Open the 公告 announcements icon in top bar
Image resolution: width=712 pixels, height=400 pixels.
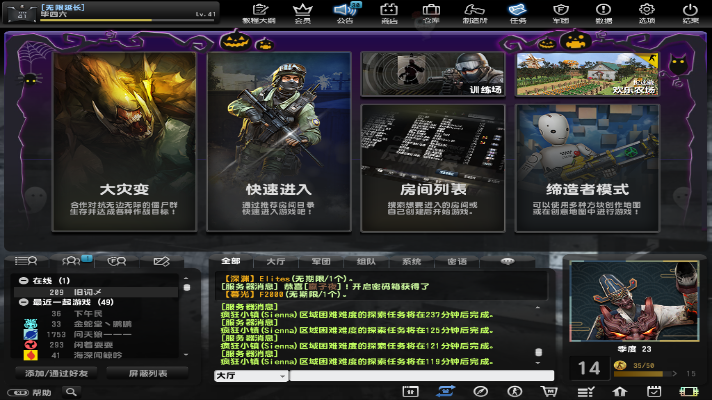tap(345, 12)
